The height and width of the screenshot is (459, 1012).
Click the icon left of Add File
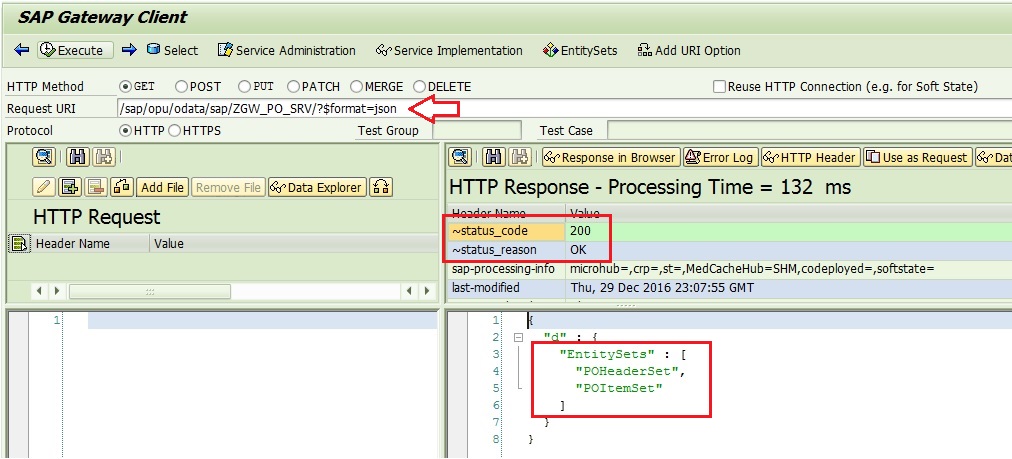pyautogui.click(x=122, y=187)
